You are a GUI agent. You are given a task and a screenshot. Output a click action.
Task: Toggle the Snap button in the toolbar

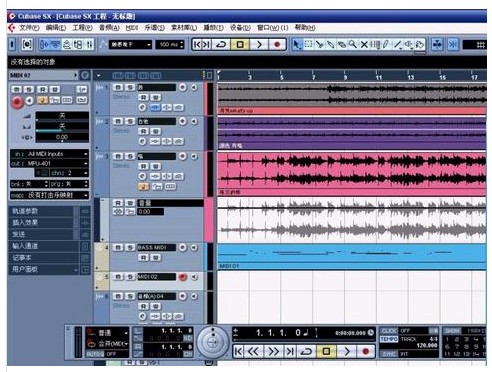click(x=453, y=44)
